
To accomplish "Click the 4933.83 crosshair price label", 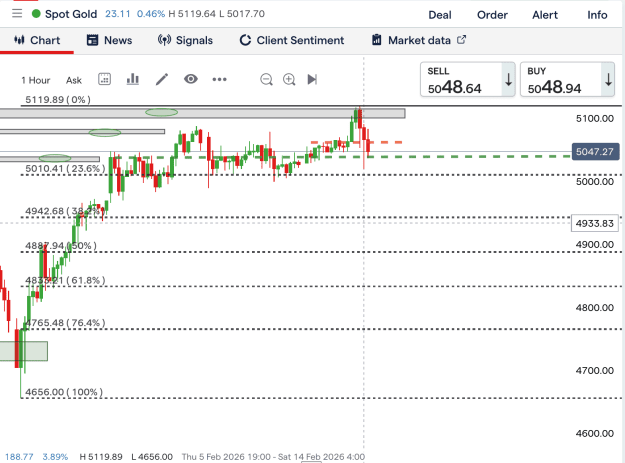I will (595, 223).
